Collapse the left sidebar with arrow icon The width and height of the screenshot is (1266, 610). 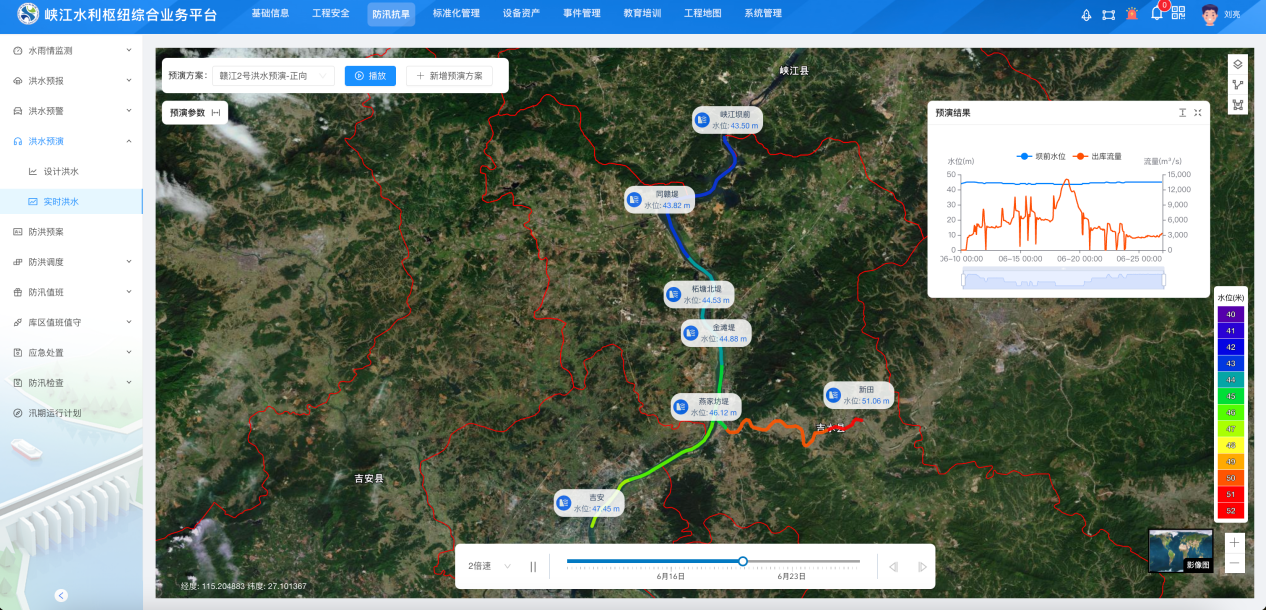pos(61,595)
